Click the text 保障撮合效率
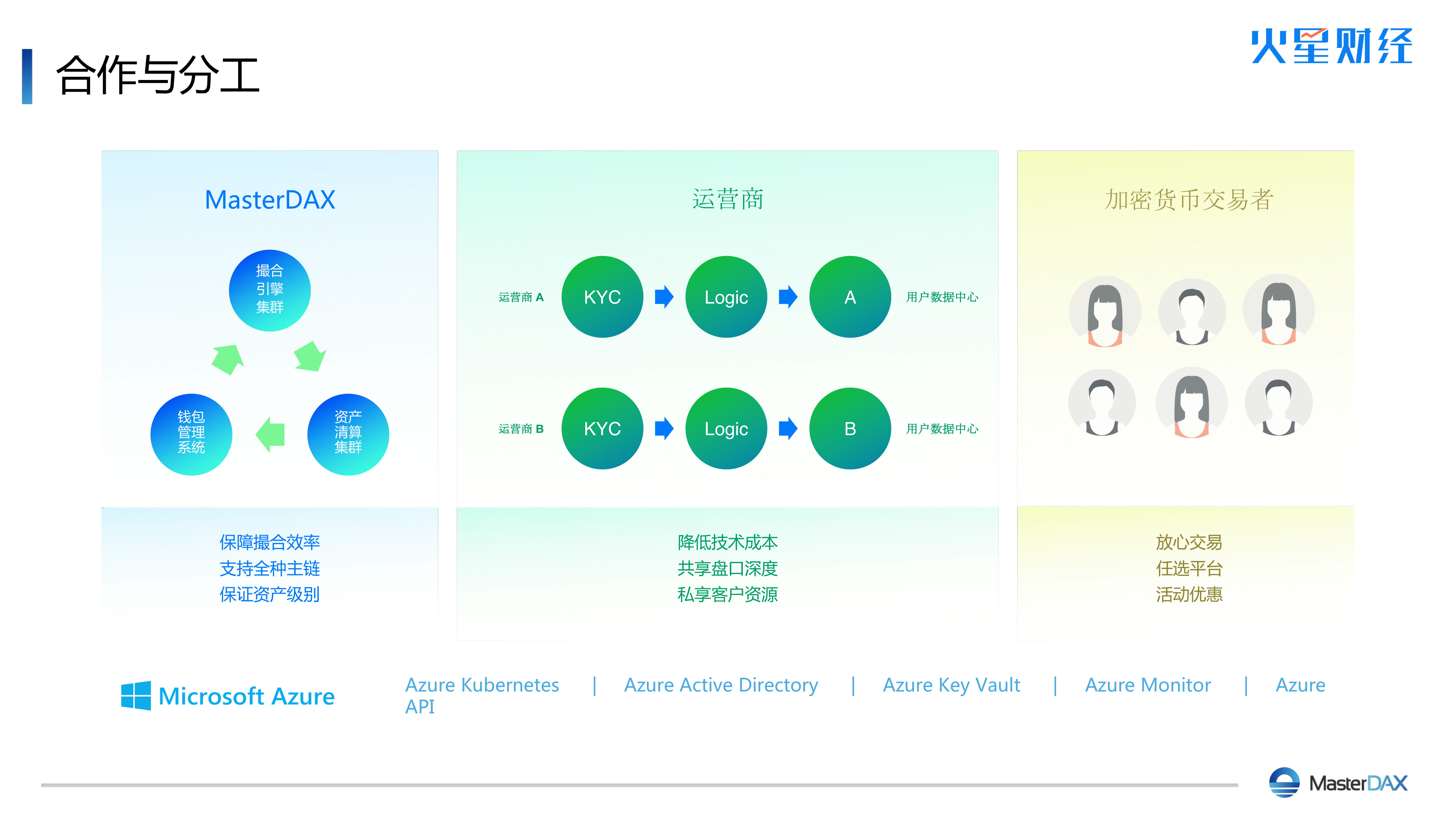Screen dimensions: 1456x819 tap(270, 542)
